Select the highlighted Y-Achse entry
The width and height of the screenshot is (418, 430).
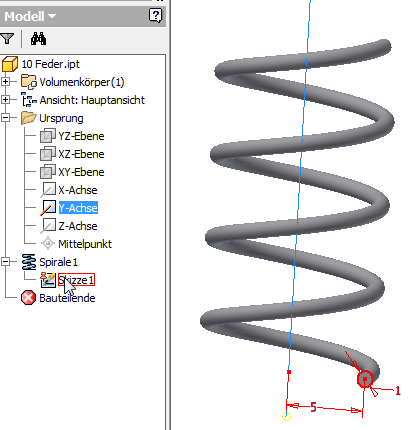coord(78,208)
